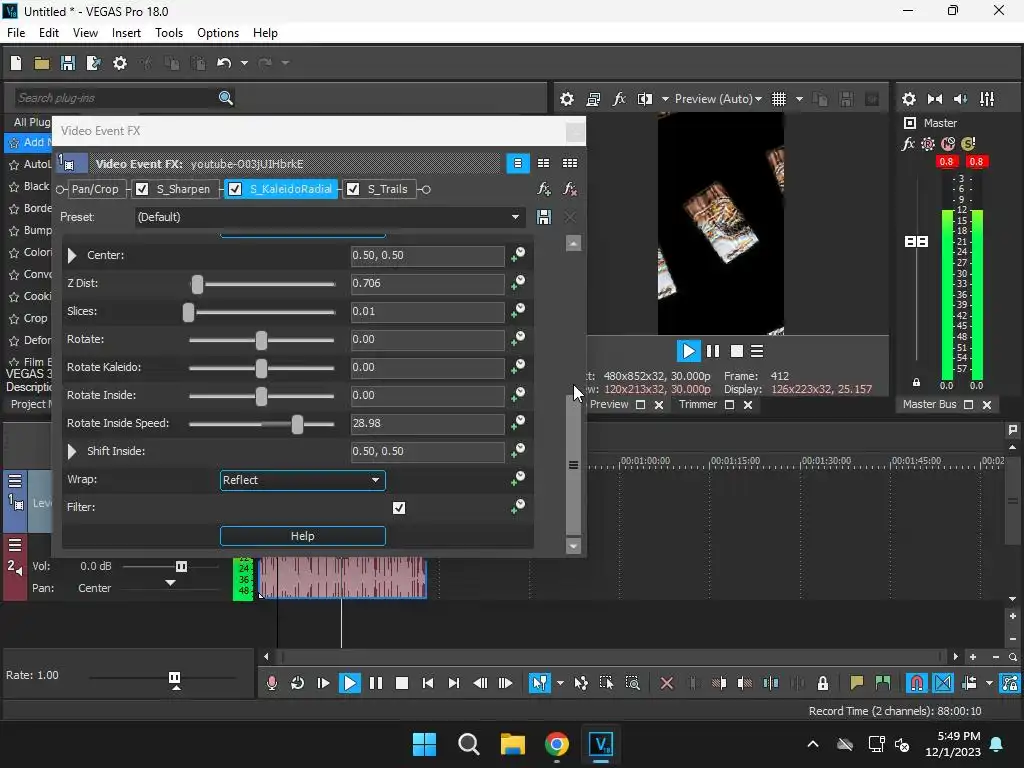Viewport: 1024px width, 768px height.
Task: Open the Wrap Reflect dropdown
Action: pos(302,480)
